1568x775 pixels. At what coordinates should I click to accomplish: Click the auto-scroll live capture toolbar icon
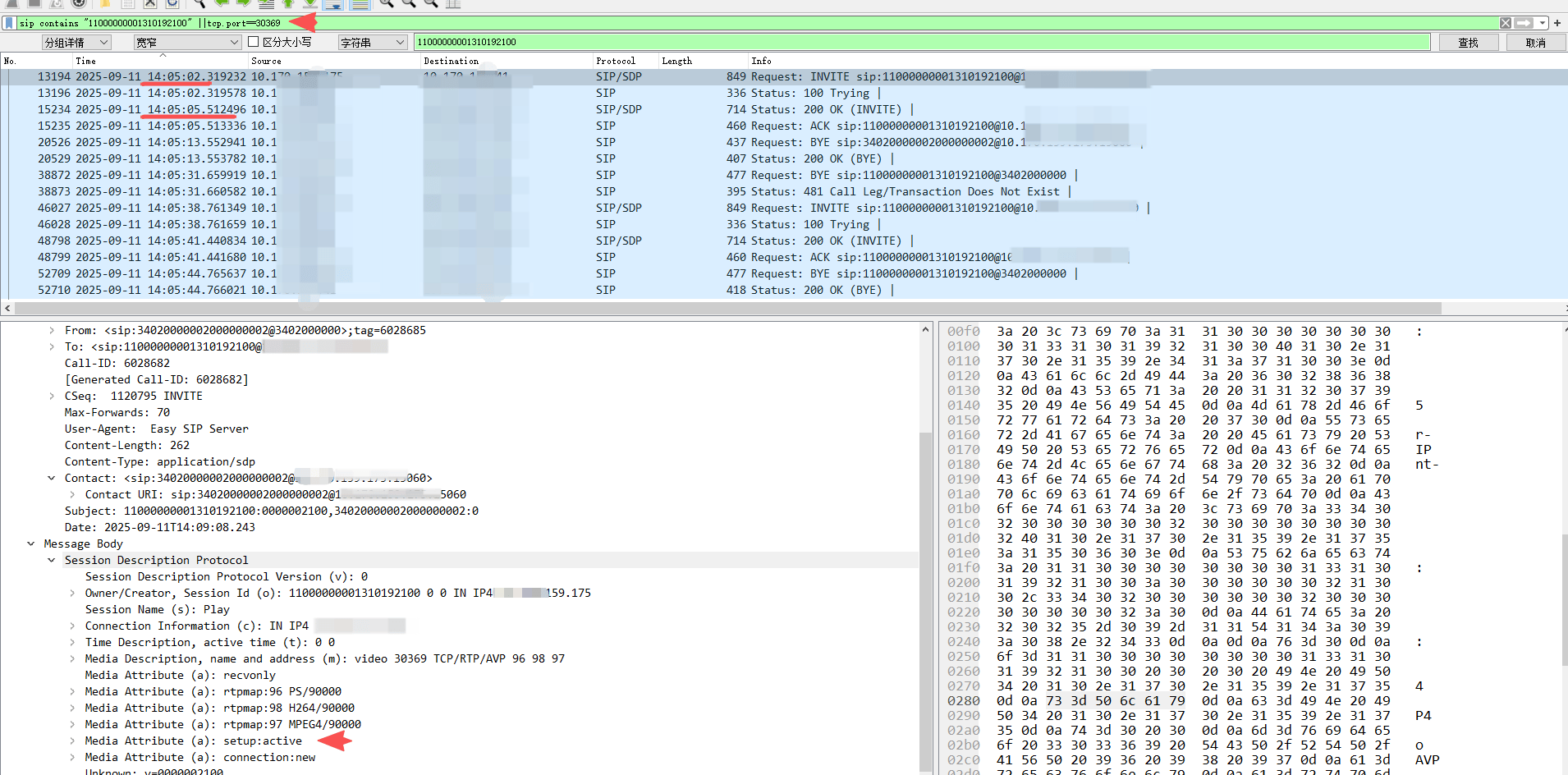tap(332, 4)
